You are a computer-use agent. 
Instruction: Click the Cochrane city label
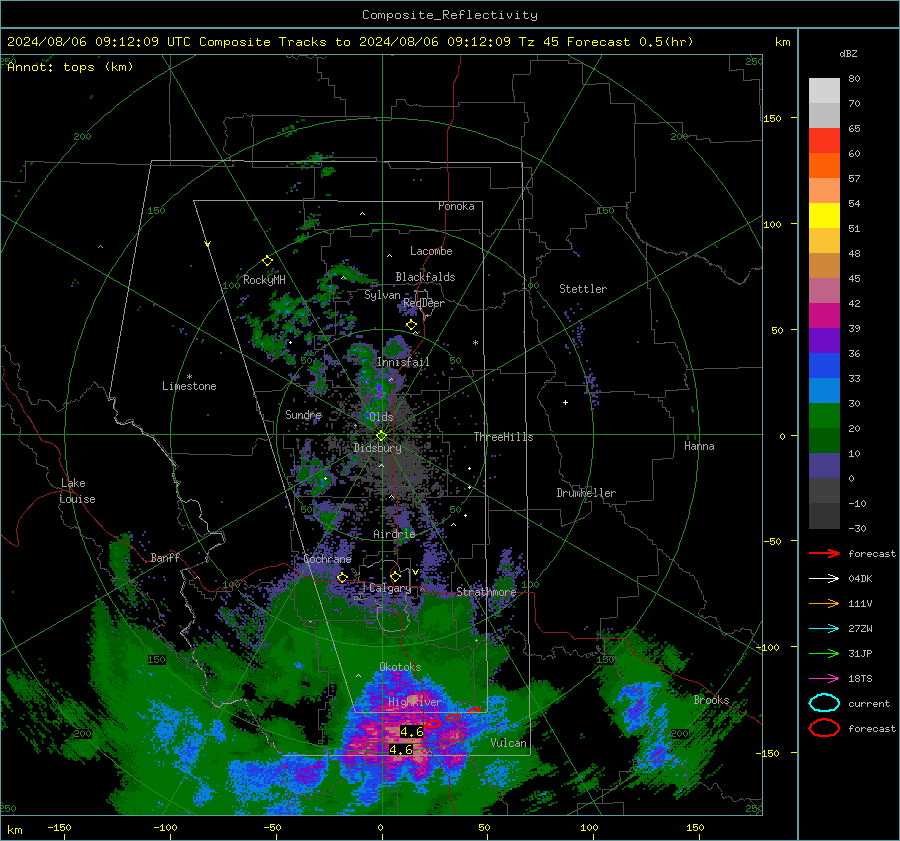coord(327,559)
